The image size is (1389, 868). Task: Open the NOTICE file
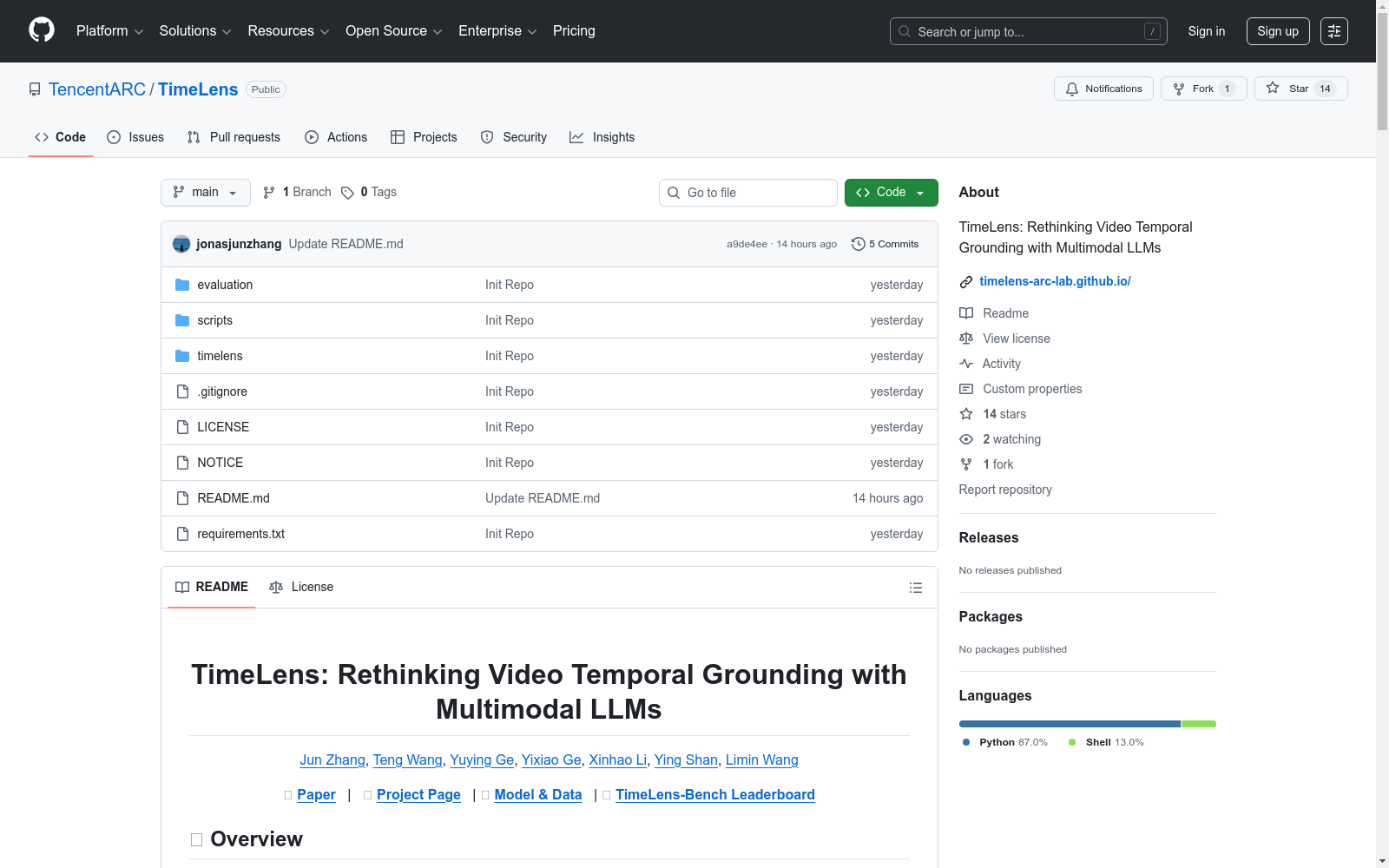[x=220, y=463]
